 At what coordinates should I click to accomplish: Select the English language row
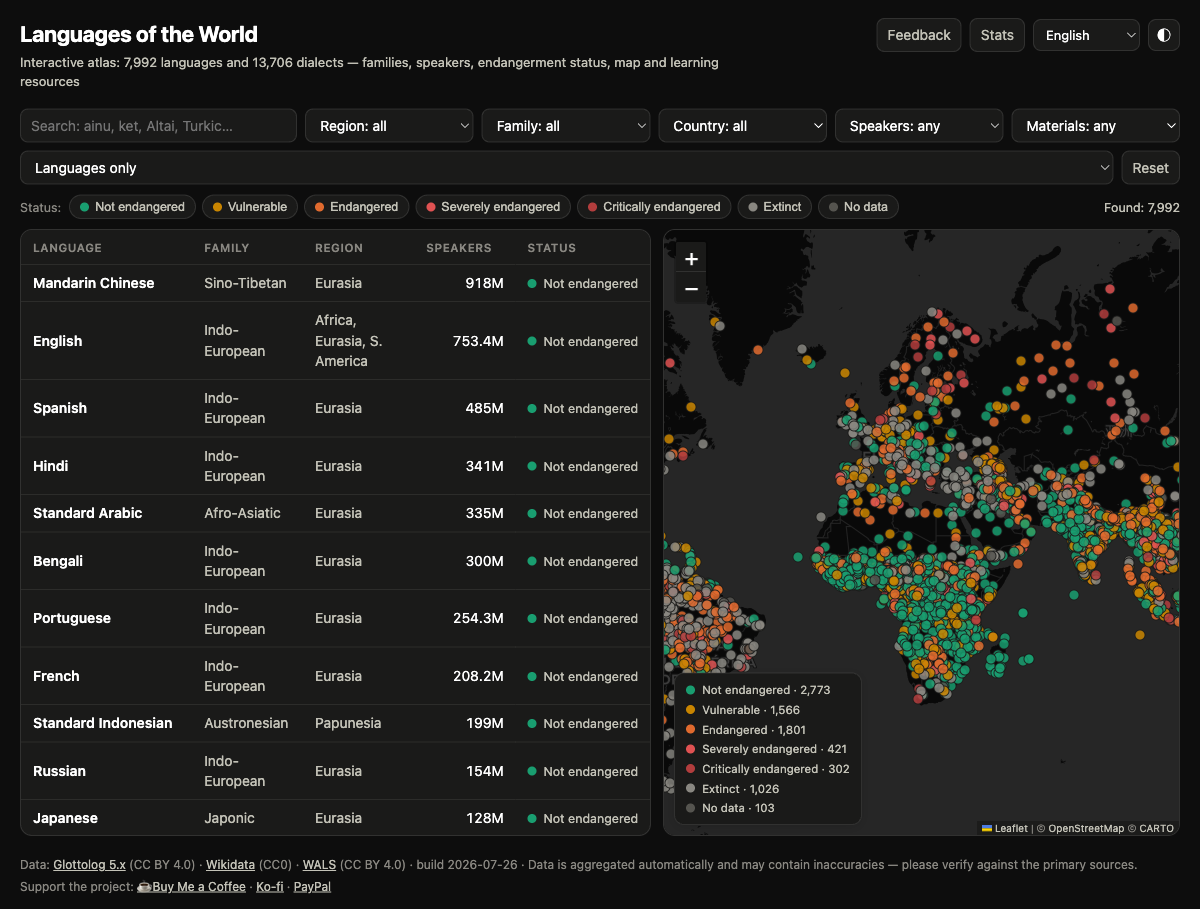(335, 341)
